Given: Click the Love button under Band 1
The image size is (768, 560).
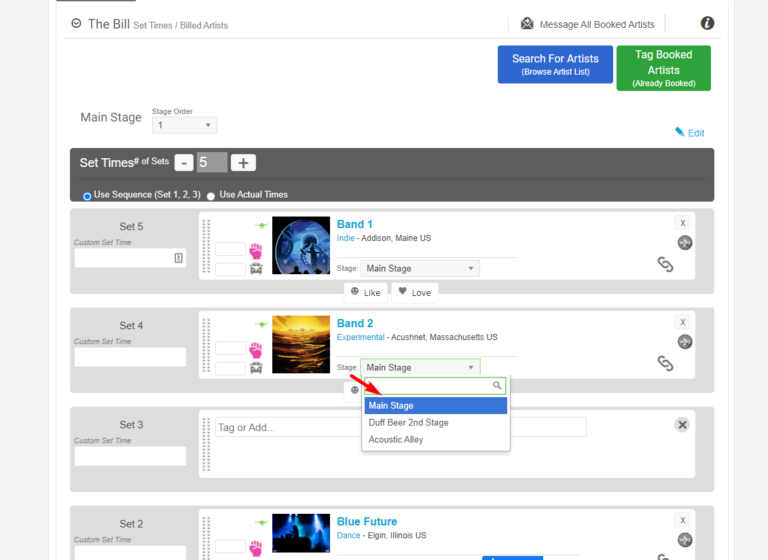Looking at the screenshot, I should (414, 292).
